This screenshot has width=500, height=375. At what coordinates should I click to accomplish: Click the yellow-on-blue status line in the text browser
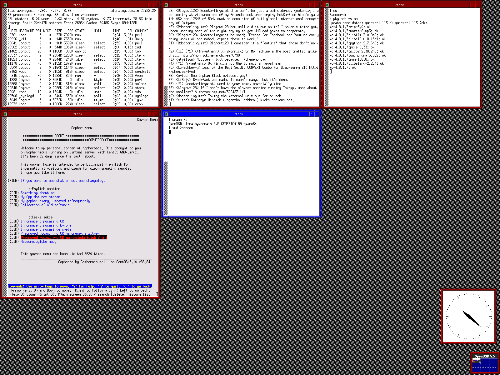point(80,286)
